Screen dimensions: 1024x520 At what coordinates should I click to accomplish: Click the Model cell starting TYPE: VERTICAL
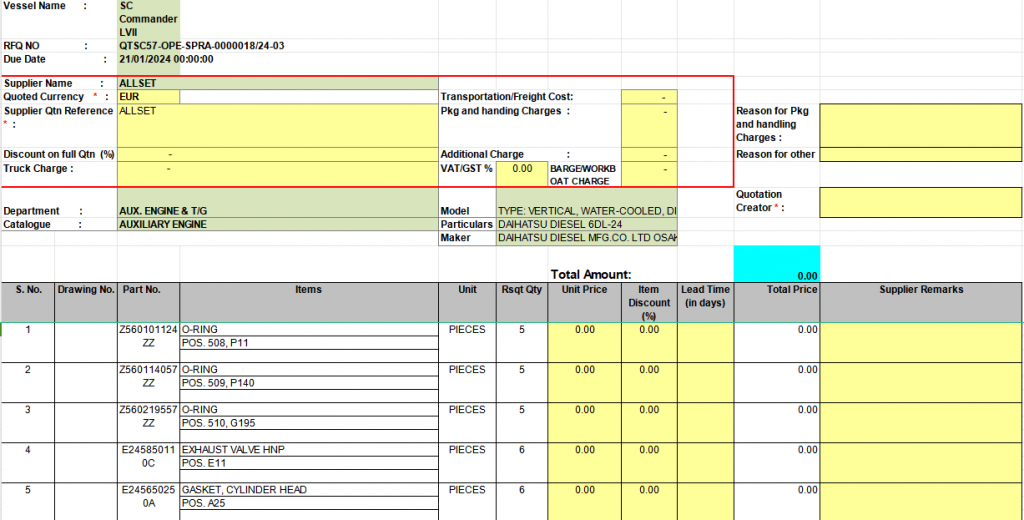[x=587, y=211]
